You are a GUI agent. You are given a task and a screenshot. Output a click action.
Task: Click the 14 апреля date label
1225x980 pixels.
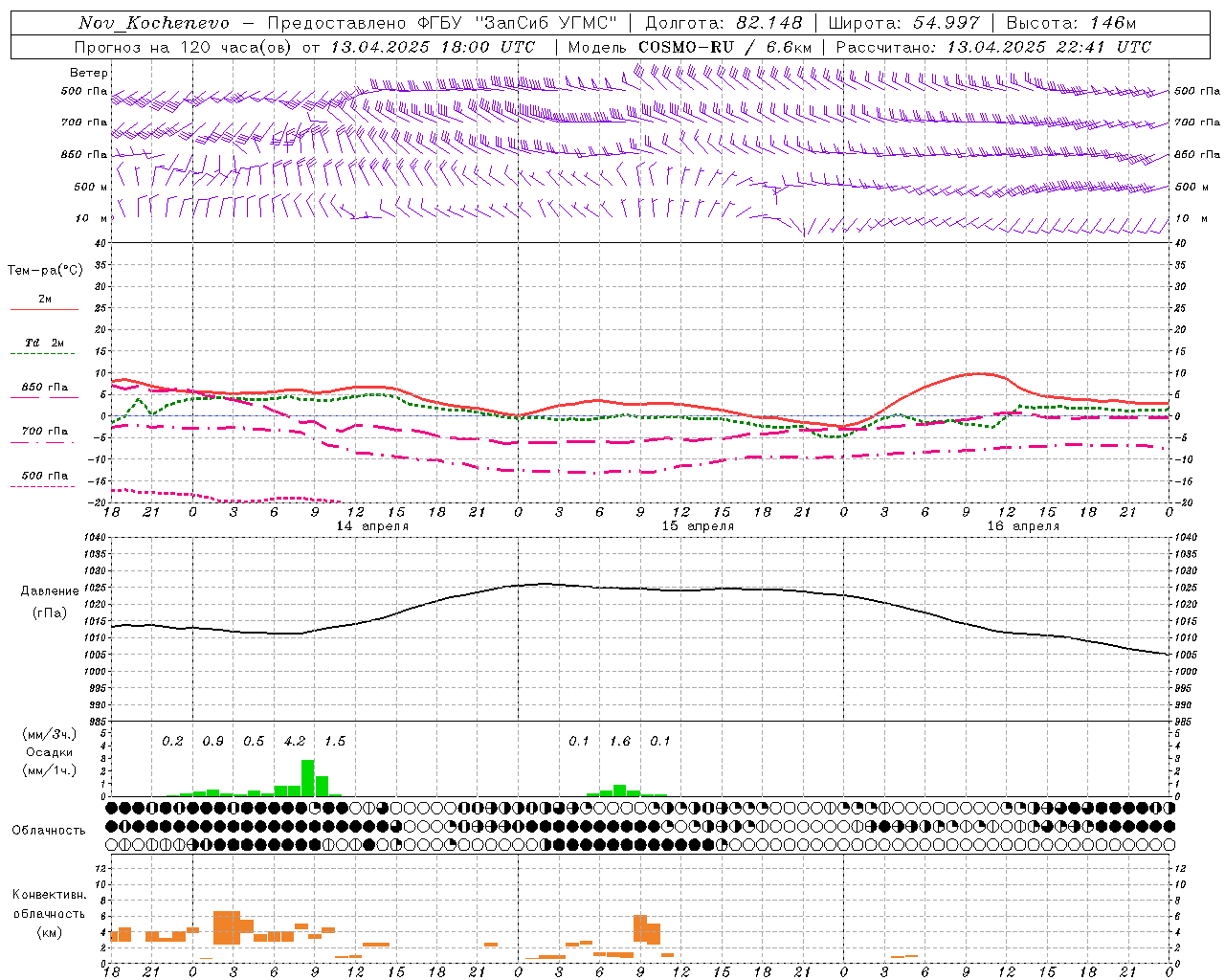coord(372,526)
